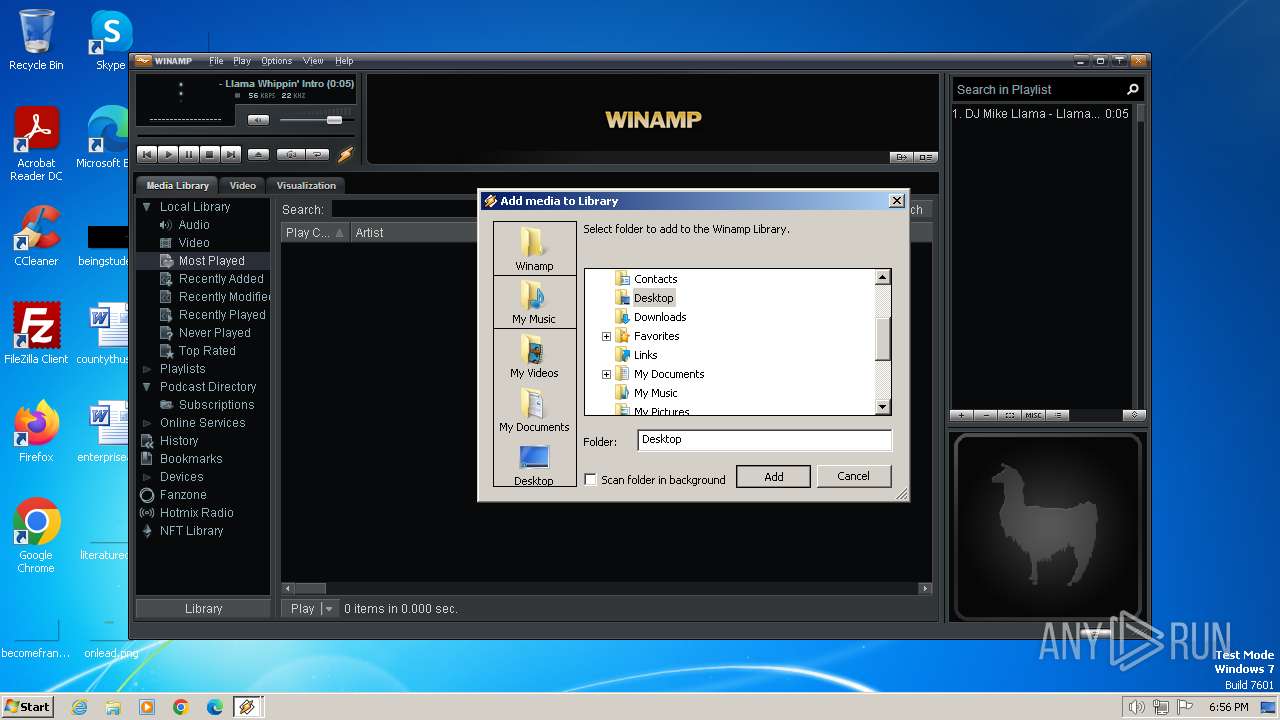The height and width of the screenshot is (720, 1280).
Task: Select Never Played view
Action: (214, 333)
